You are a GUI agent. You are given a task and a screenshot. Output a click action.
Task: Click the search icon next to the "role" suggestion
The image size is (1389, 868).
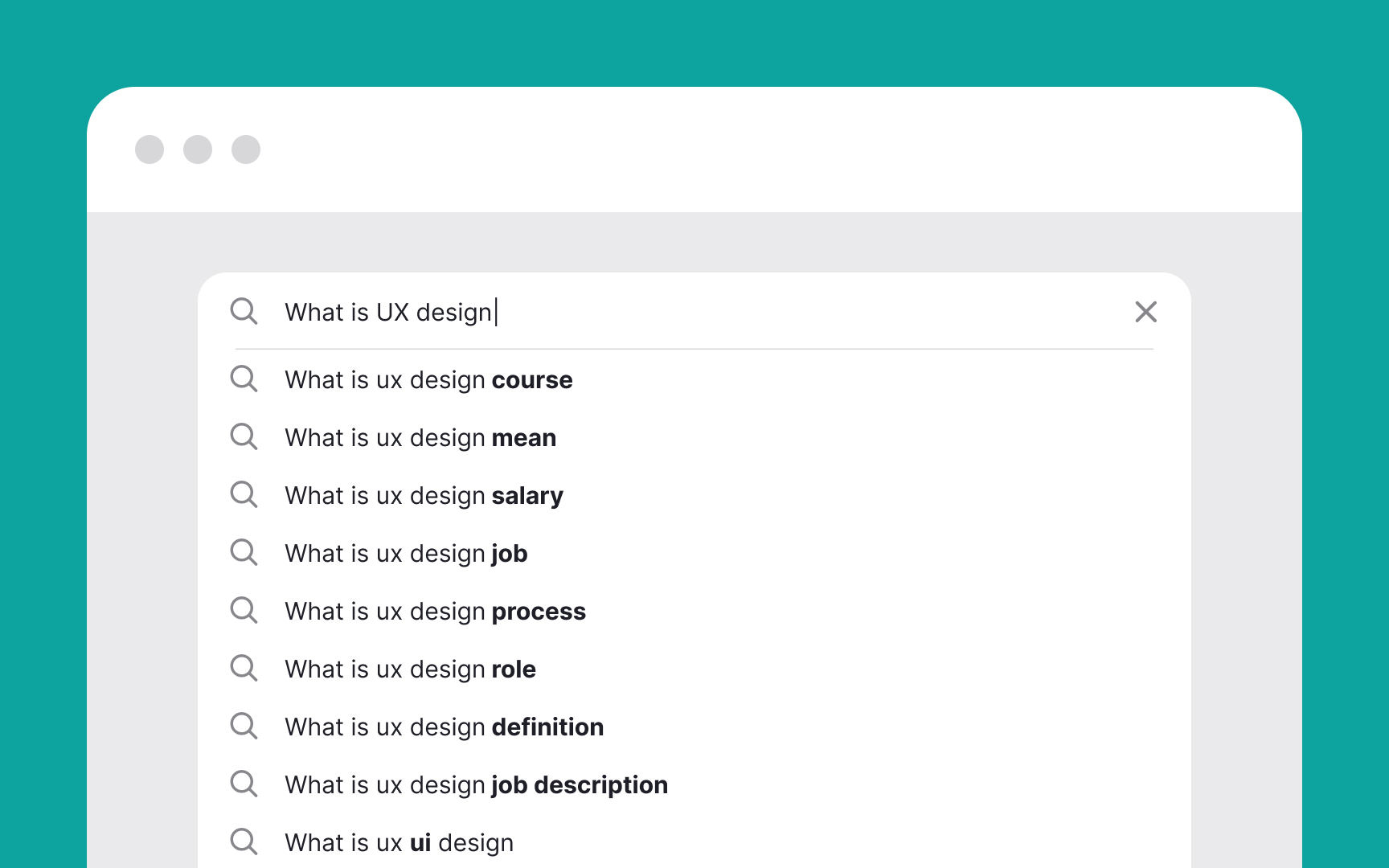point(244,668)
